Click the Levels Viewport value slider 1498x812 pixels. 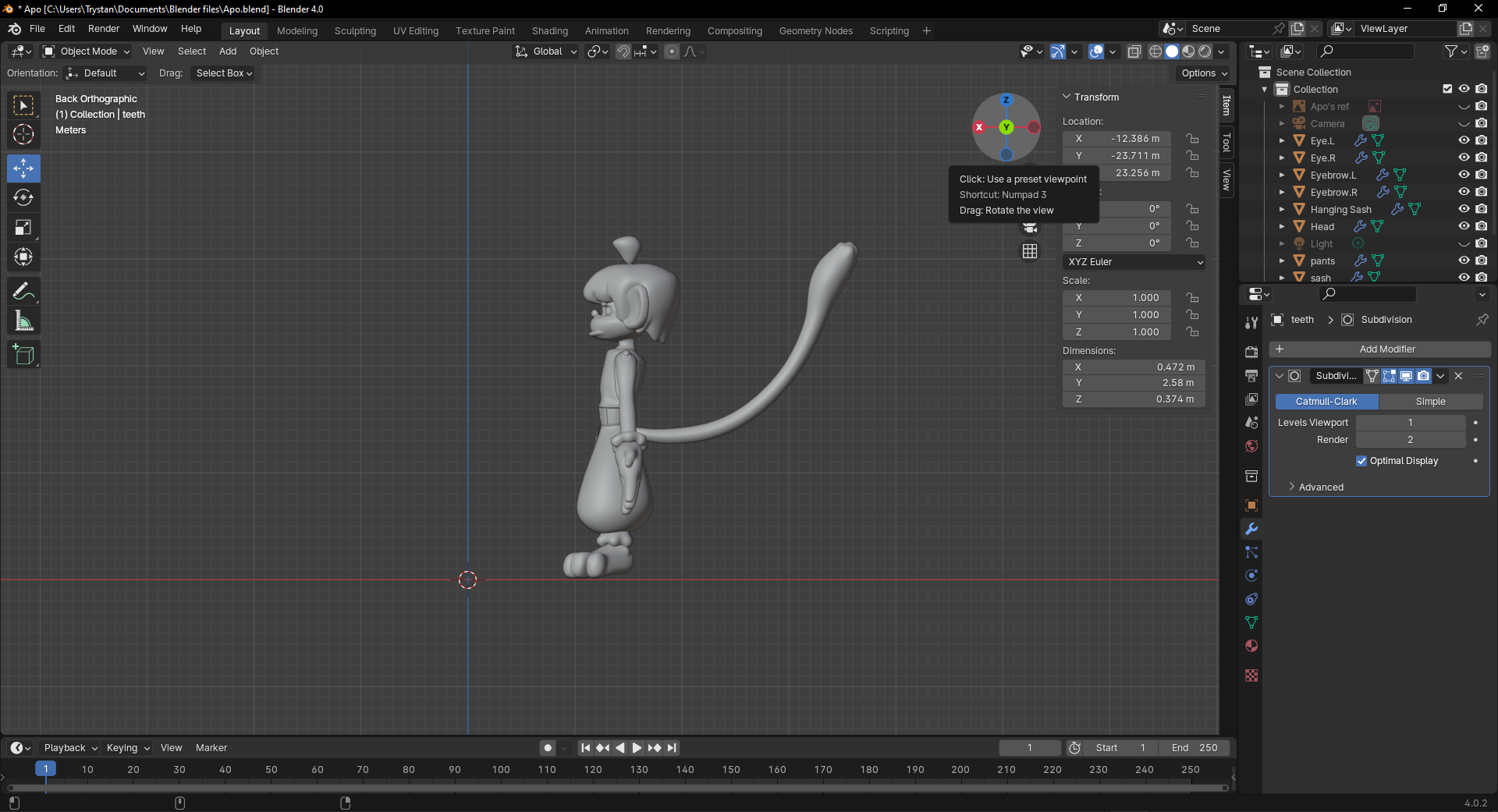[x=1410, y=423]
